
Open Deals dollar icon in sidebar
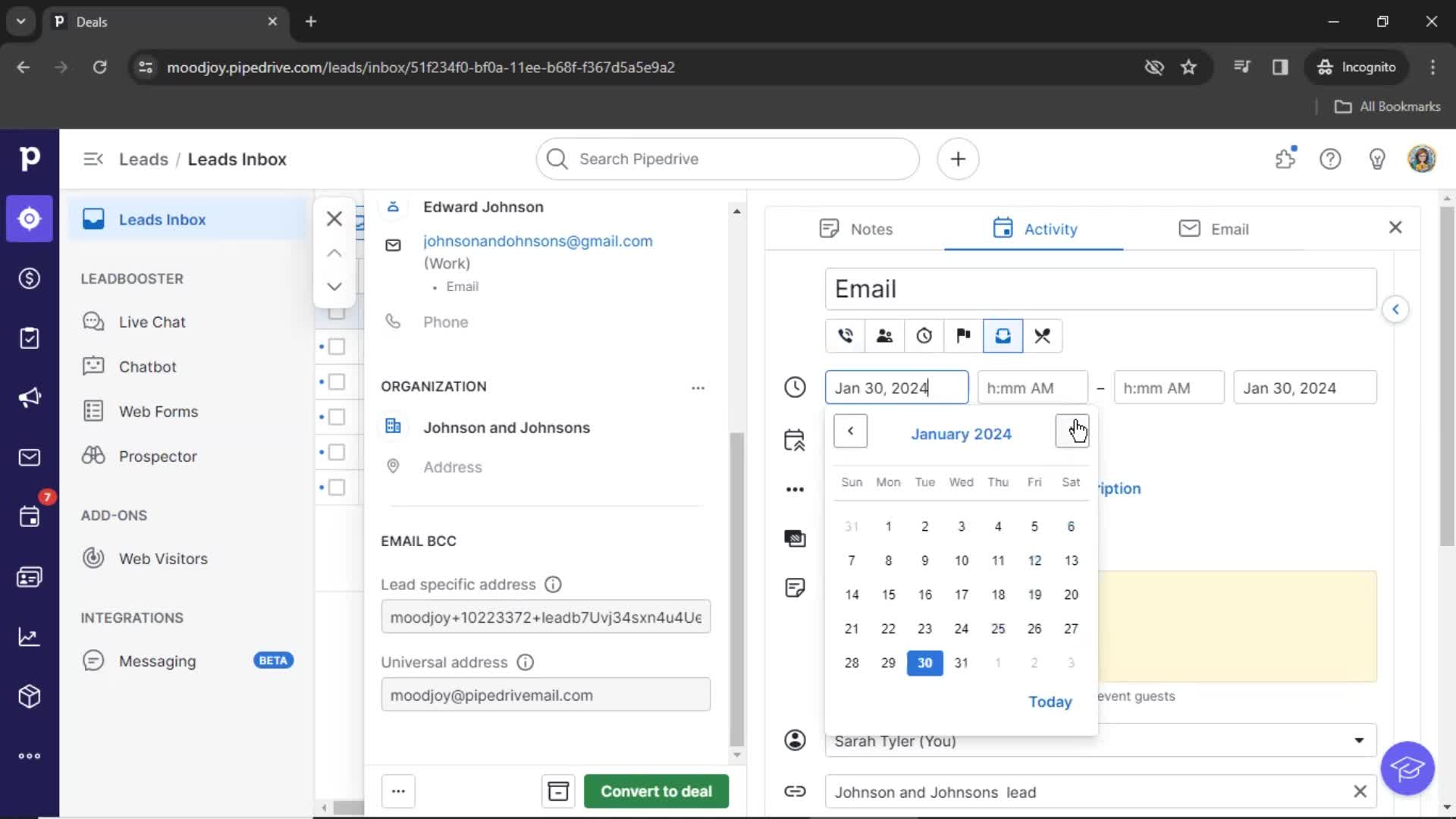(x=30, y=278)
